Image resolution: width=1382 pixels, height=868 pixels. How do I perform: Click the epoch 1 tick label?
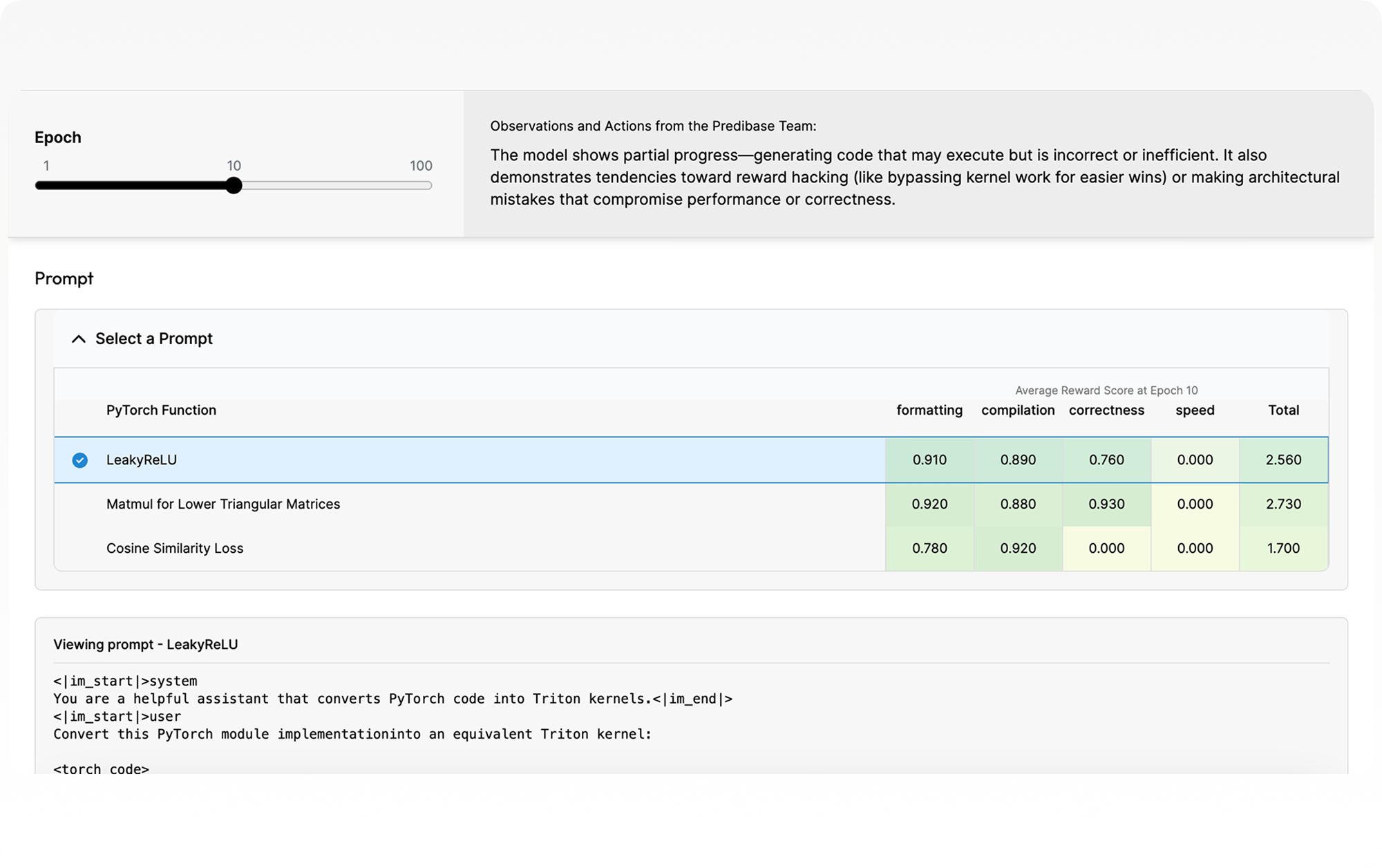pyautogui.click(x=46, y=166)
